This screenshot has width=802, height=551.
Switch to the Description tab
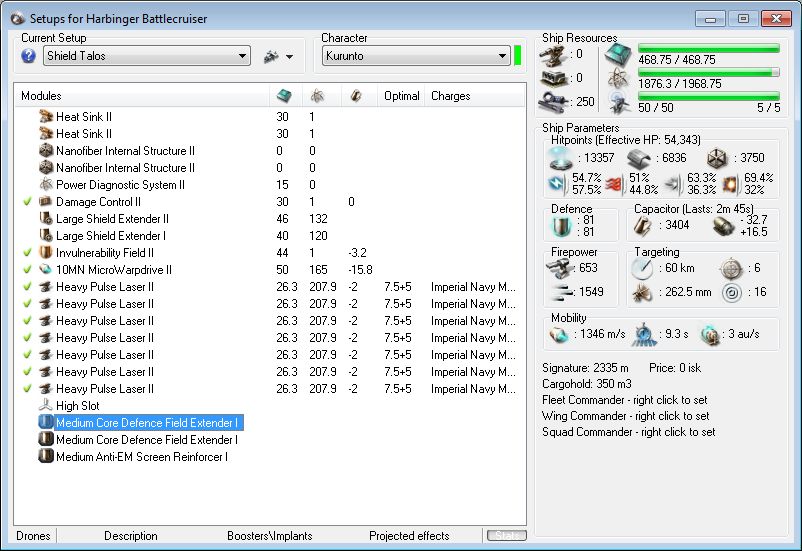(131, 536)
